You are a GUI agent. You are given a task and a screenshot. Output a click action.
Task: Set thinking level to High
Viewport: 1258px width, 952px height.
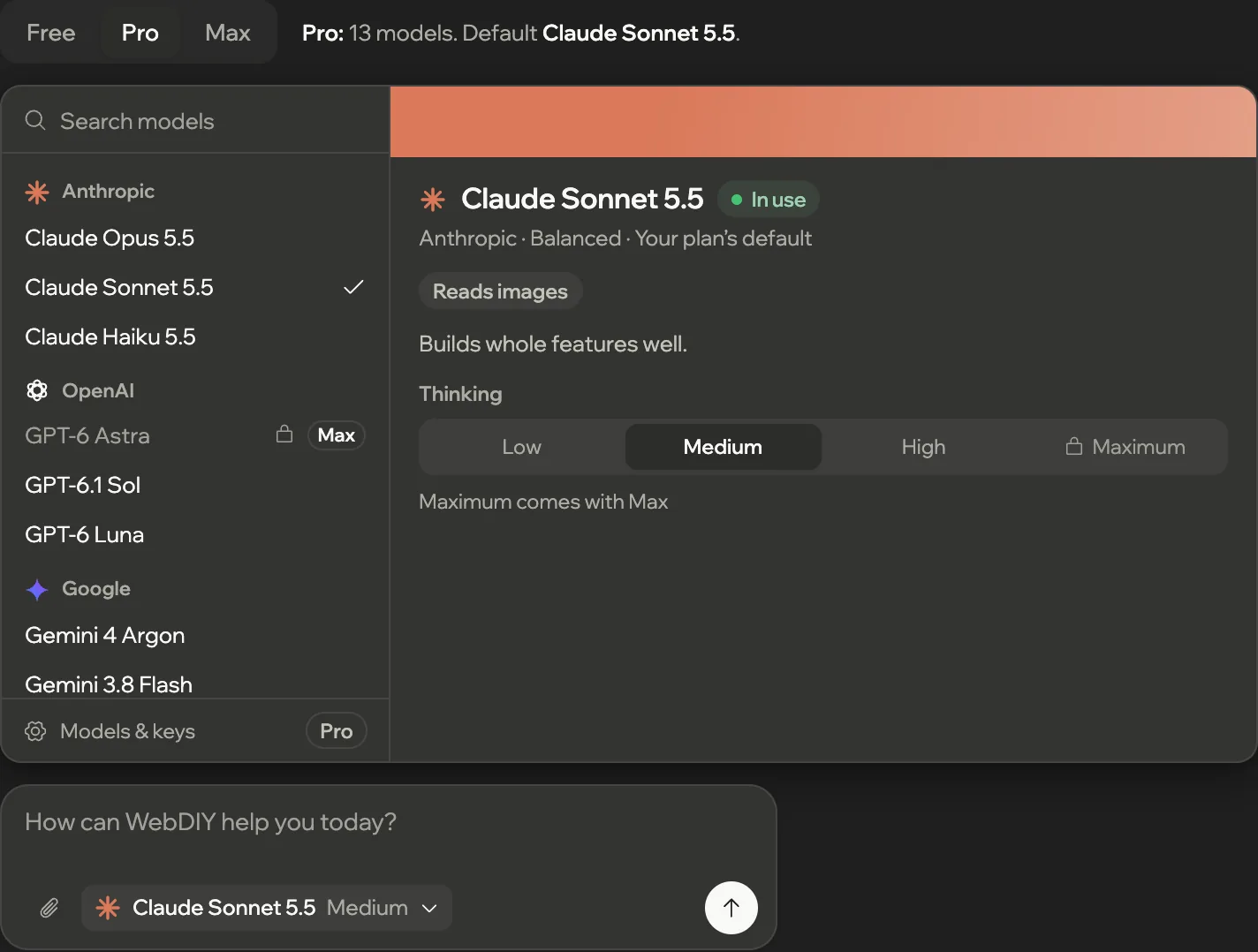[x=923, y=447]
